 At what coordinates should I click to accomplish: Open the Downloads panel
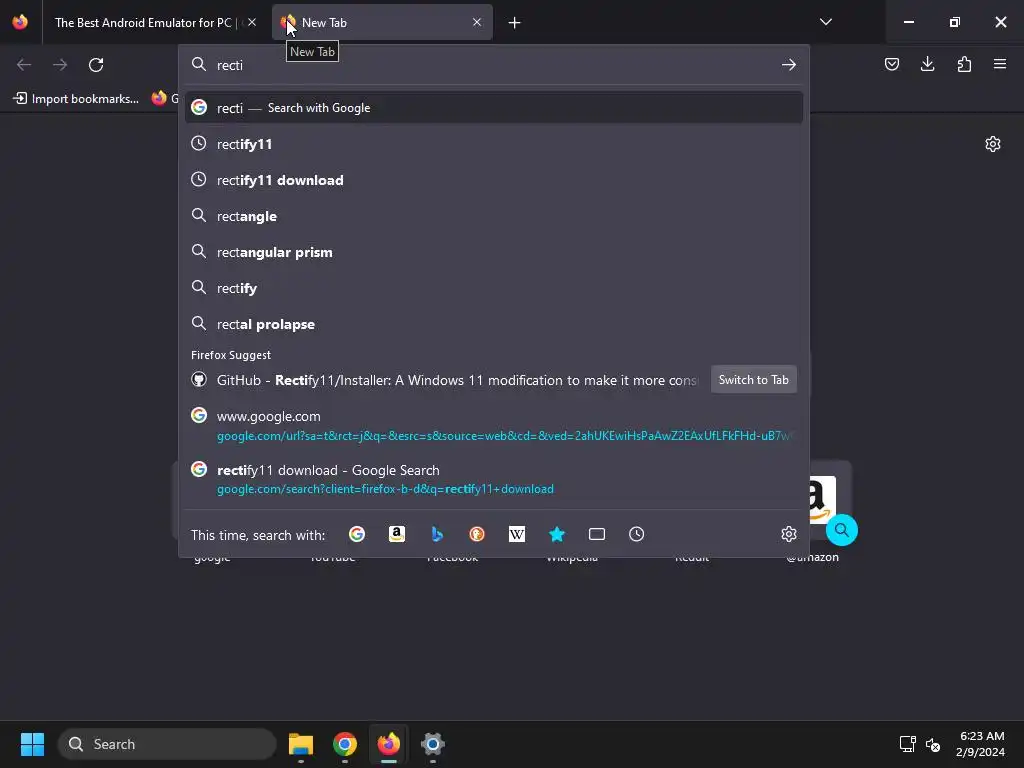tap(927, 64)
